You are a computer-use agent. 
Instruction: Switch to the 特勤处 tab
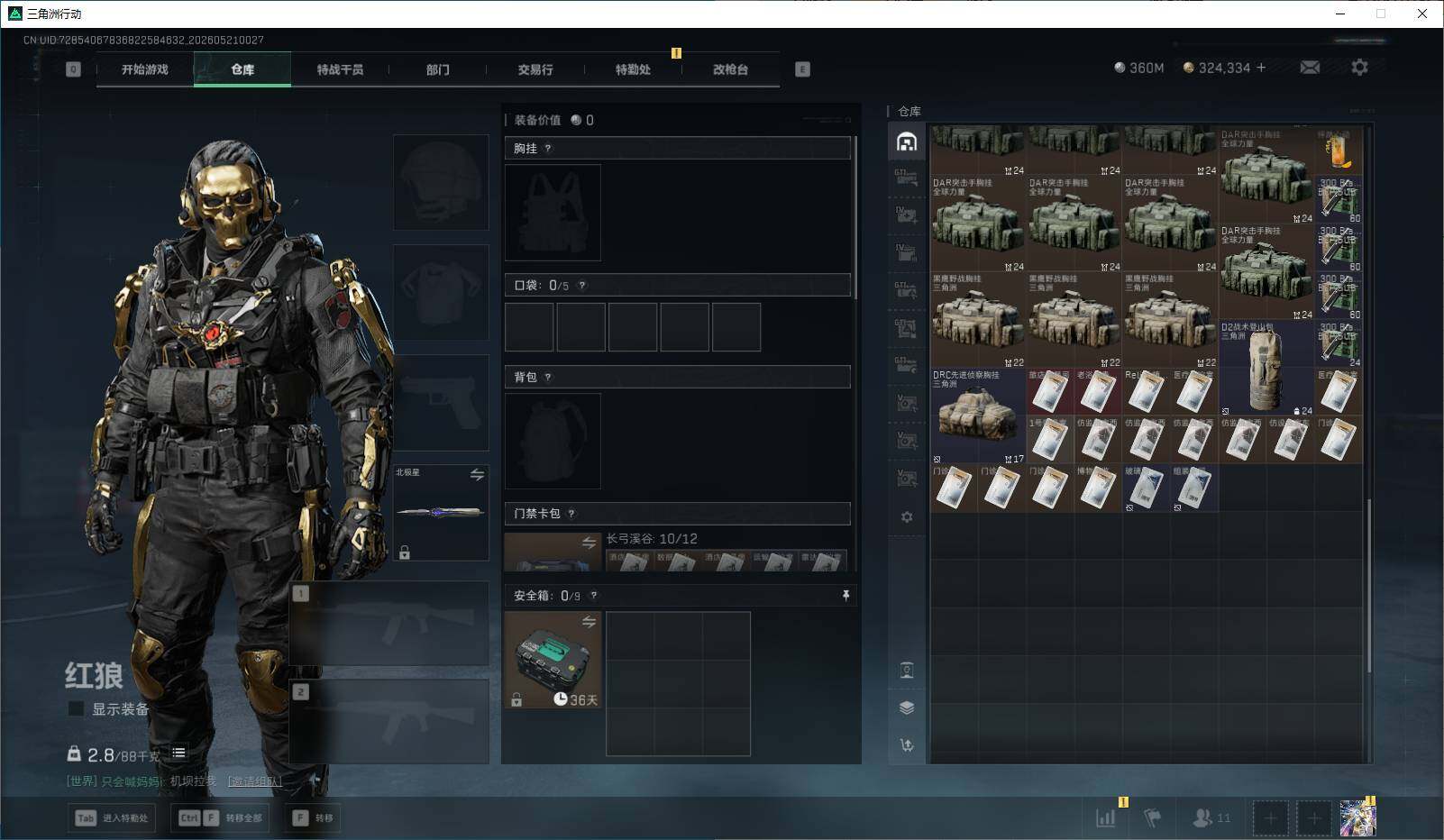(x=633, y=69)
